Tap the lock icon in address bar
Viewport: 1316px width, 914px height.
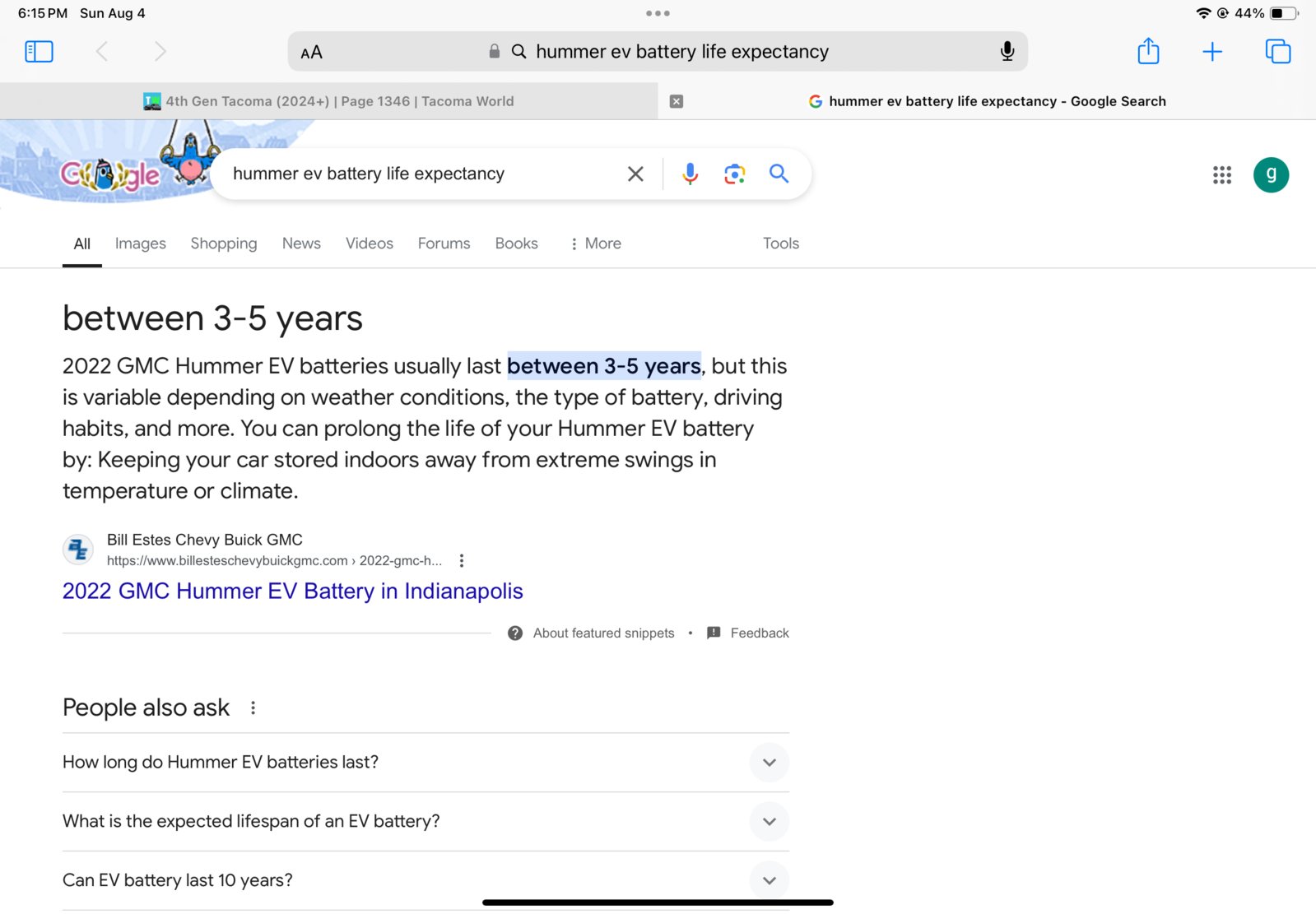pyautogui.click(x=494, y=51)
